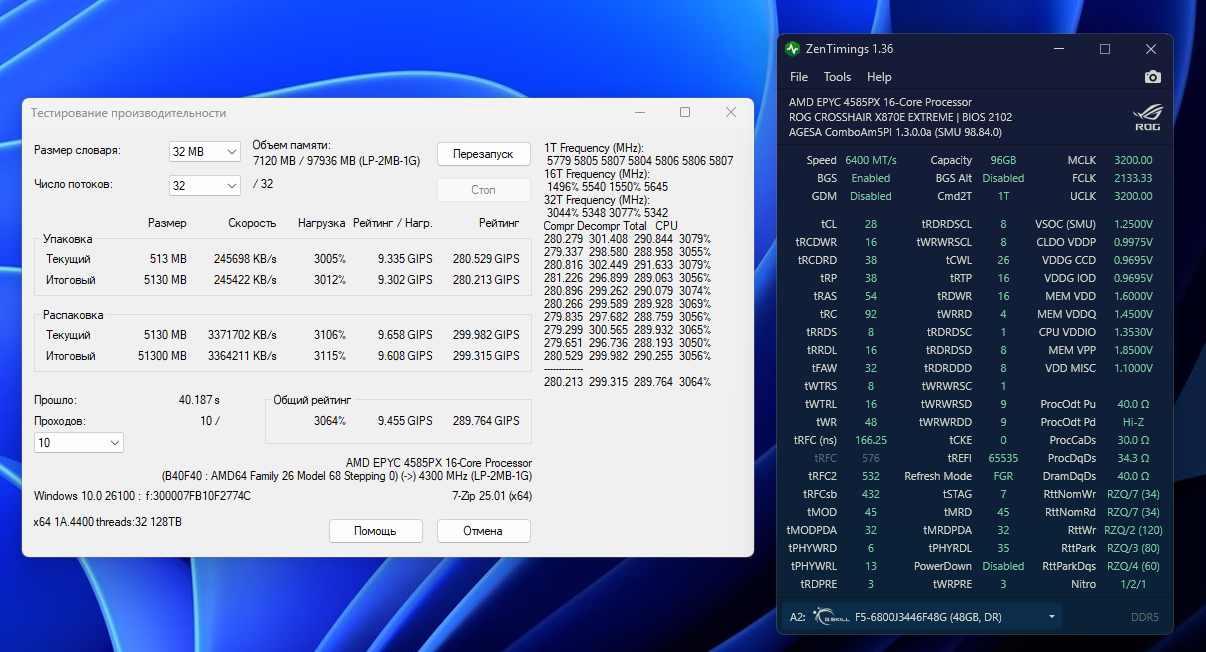This screenshot has width=1206, height=652.
Task: Maximize the 7-Zip benchmark window
Action: click(685, 112)
